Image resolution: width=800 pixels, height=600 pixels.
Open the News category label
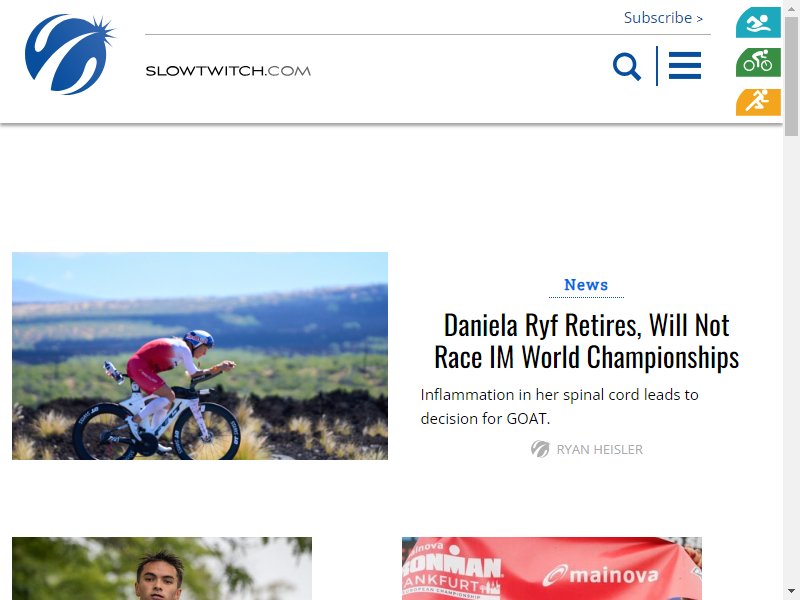[x=586, y=285]
